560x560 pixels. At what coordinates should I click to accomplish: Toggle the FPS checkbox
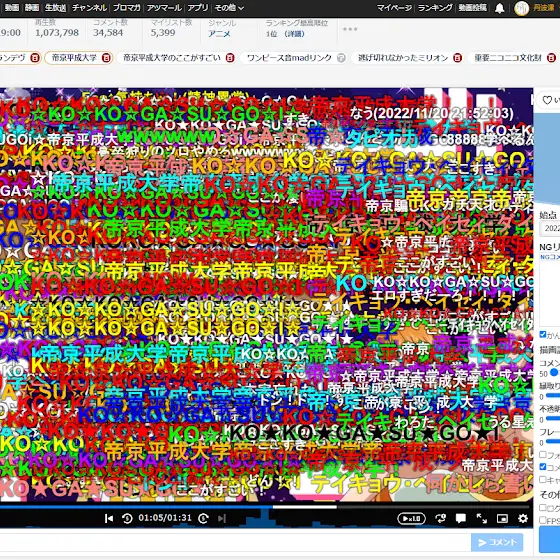[x=543, y=520]
